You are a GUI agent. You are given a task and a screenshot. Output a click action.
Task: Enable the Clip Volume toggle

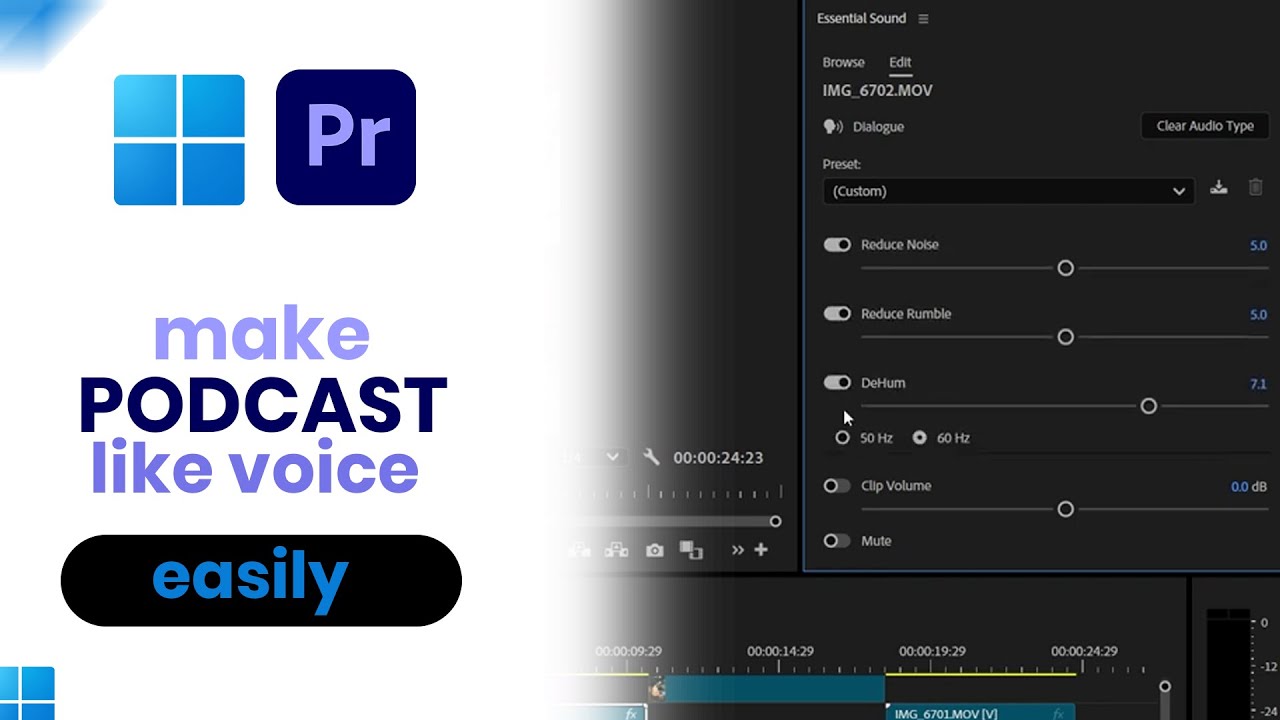click(x=837, y=486)
